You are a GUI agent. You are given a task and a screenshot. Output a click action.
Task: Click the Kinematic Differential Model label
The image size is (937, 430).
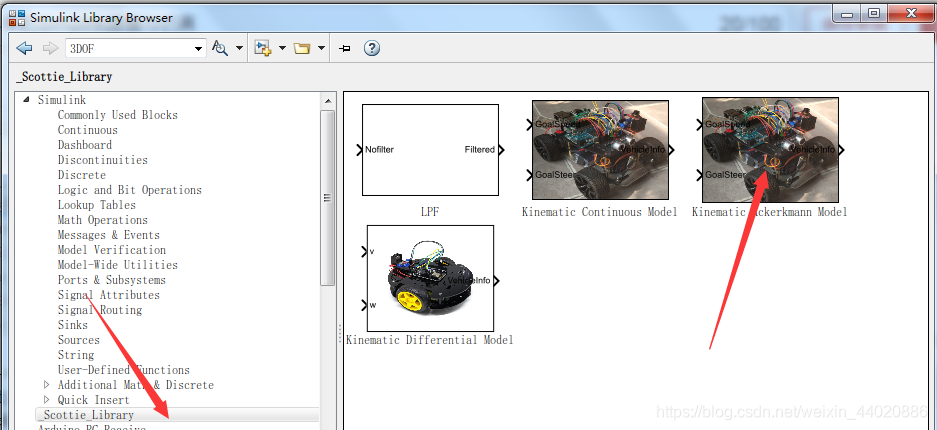(x=430, y=340)
